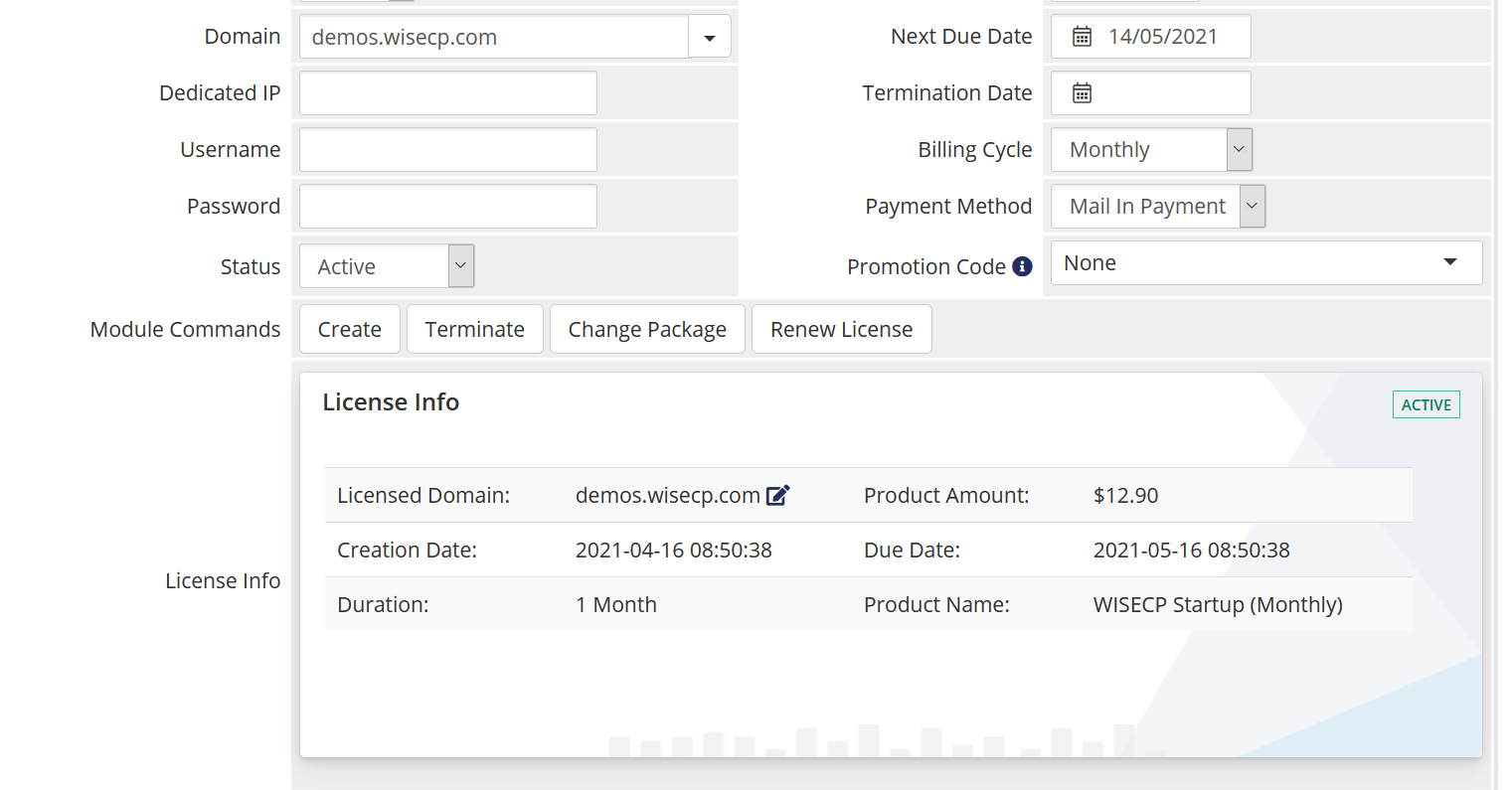Click the licensed domain value demos.wisecp.com

tap(668, 495)
